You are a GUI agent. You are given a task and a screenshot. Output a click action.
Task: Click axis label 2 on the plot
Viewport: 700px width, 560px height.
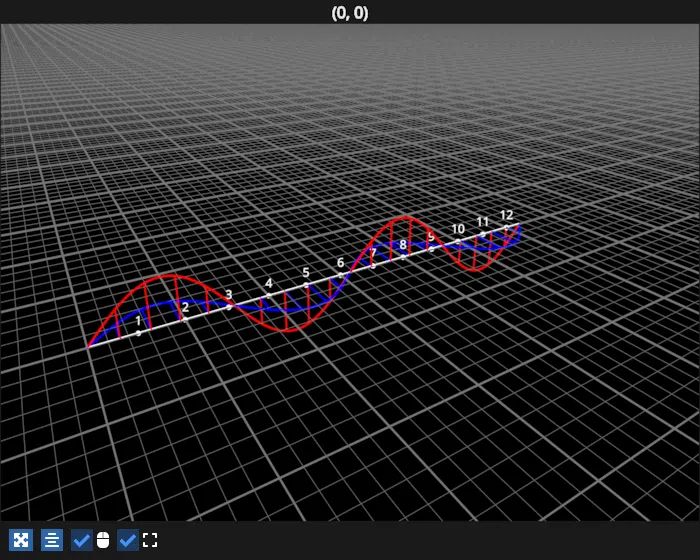[x=185, y=307]
